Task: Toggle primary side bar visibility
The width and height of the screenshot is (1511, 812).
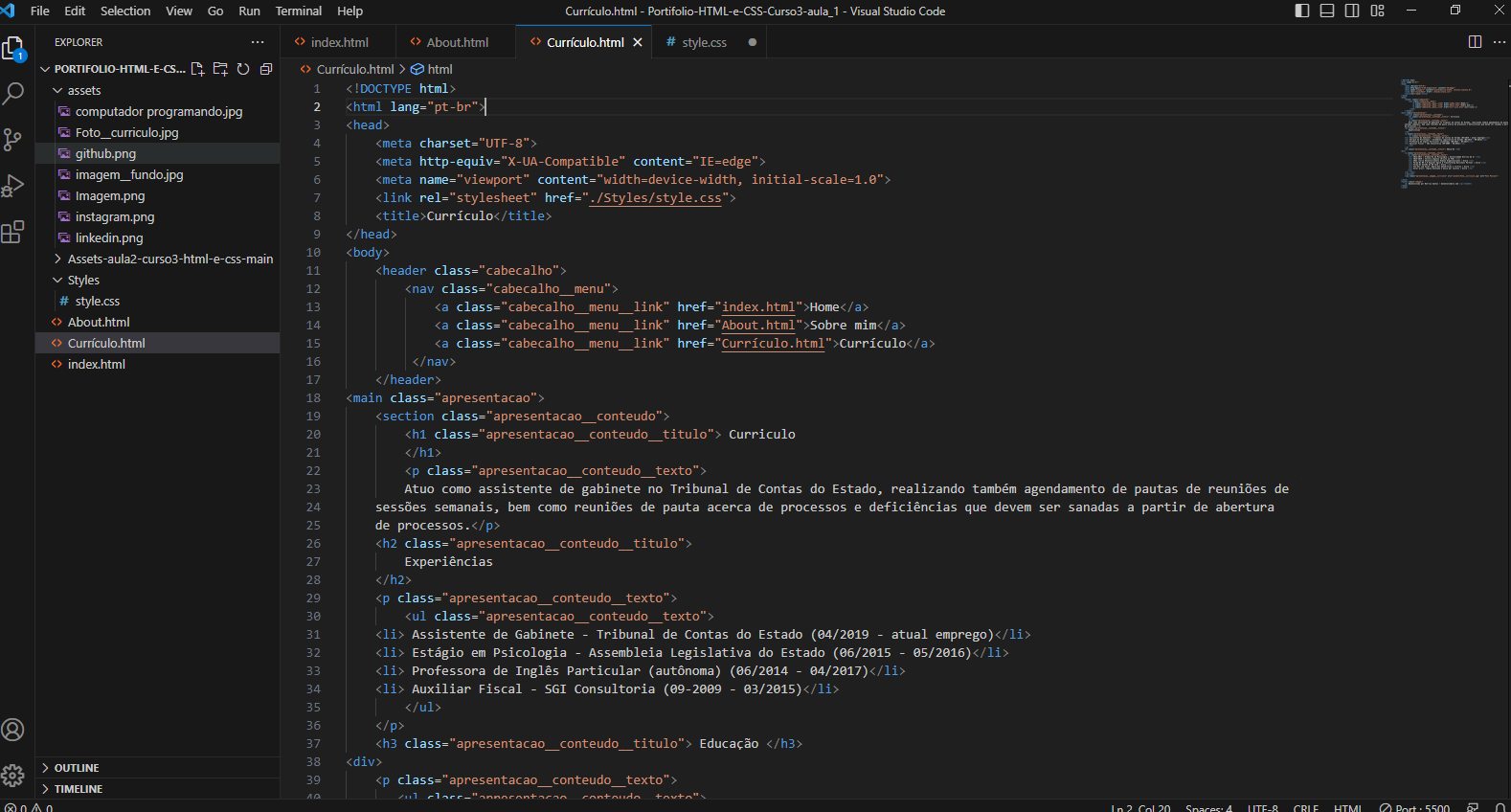Action: [1302, 11]
